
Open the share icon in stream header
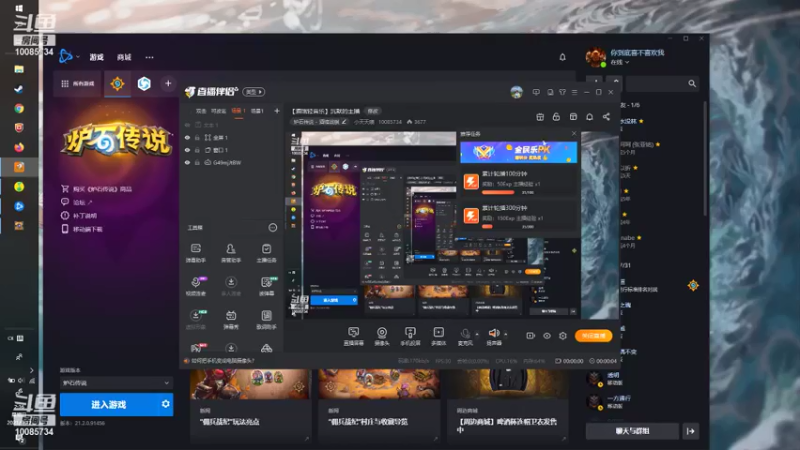pyautogui.click(x=606, y=117)
